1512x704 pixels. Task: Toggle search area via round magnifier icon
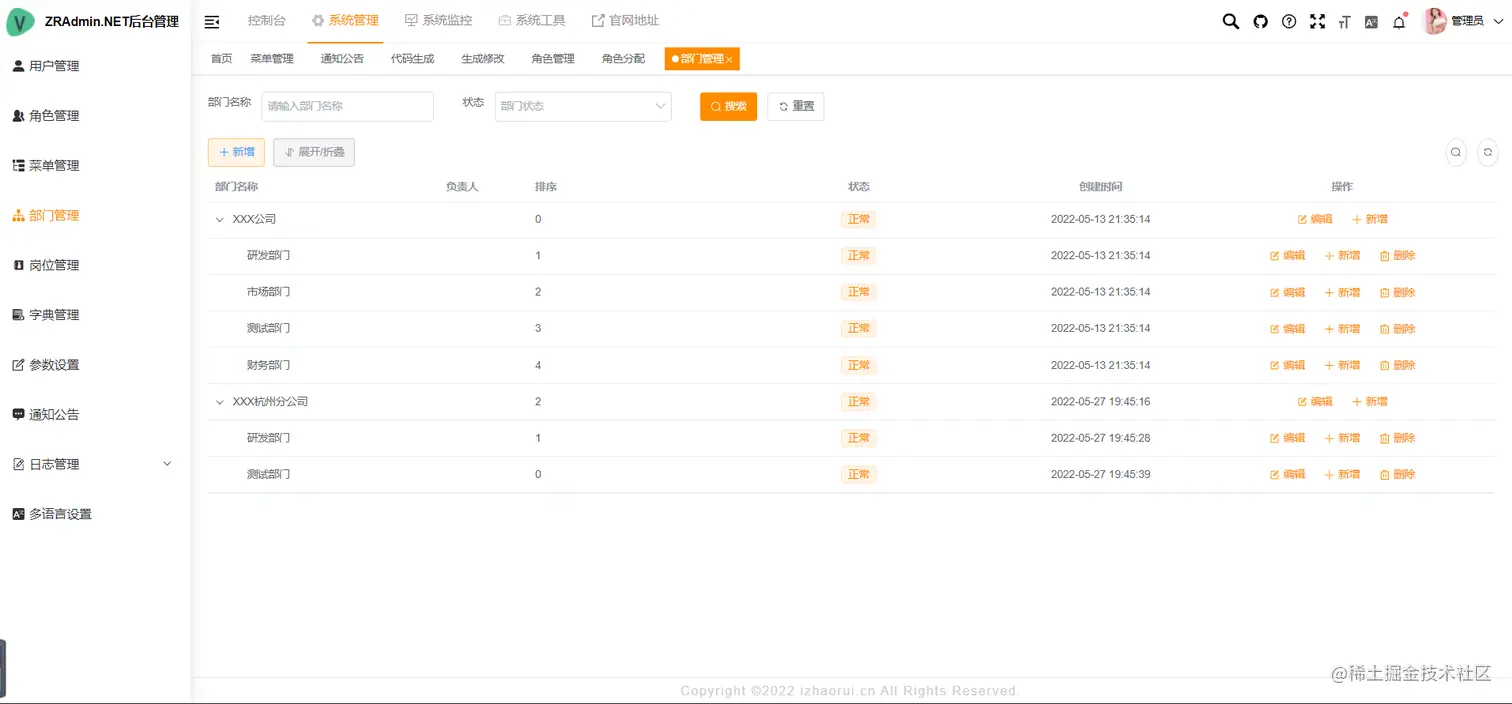[x=1456, y=152]
